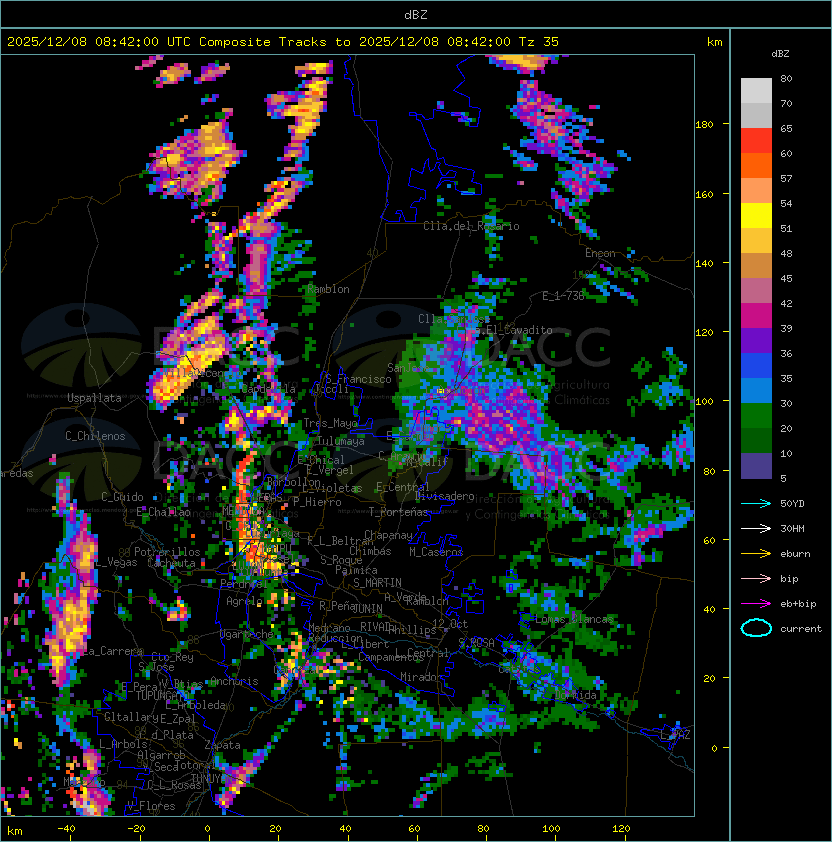Click the Anchoris place label
The image size is (832, 842).
(234, 681)
